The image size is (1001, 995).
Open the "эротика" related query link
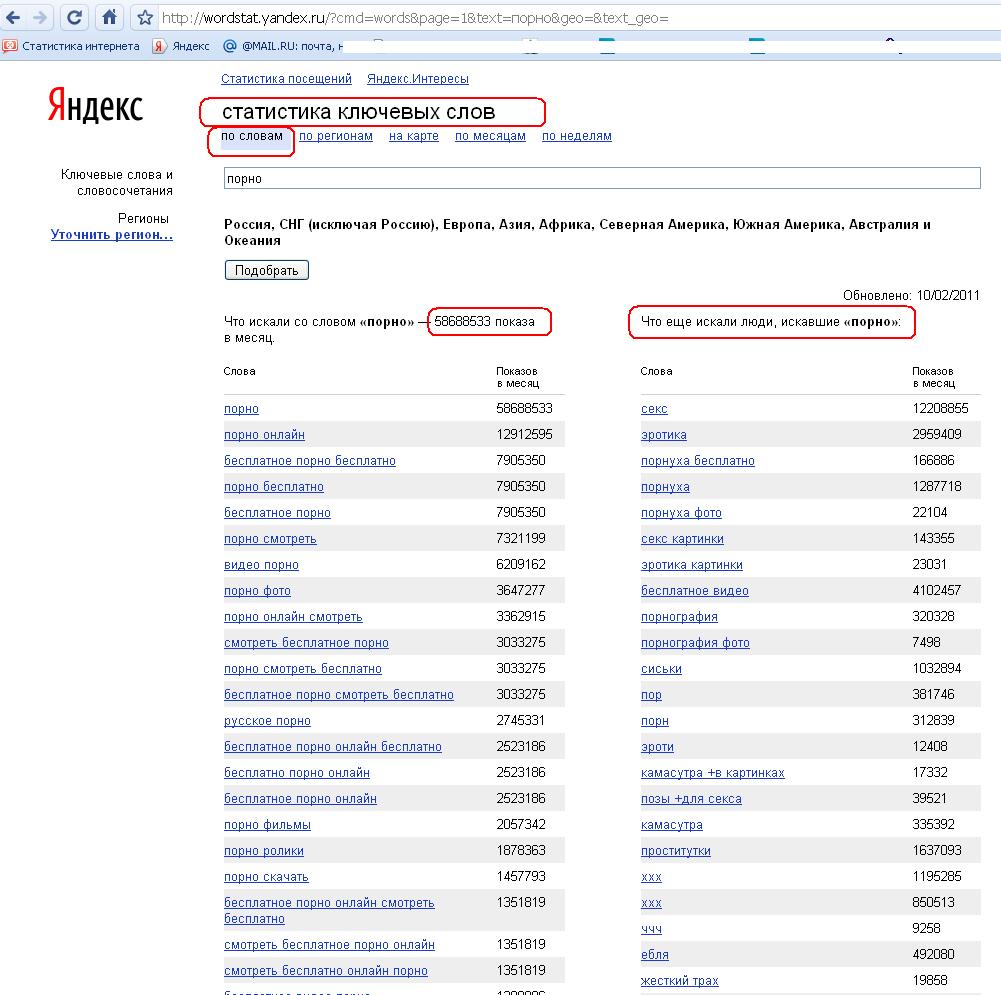click(x=664, y=435)
